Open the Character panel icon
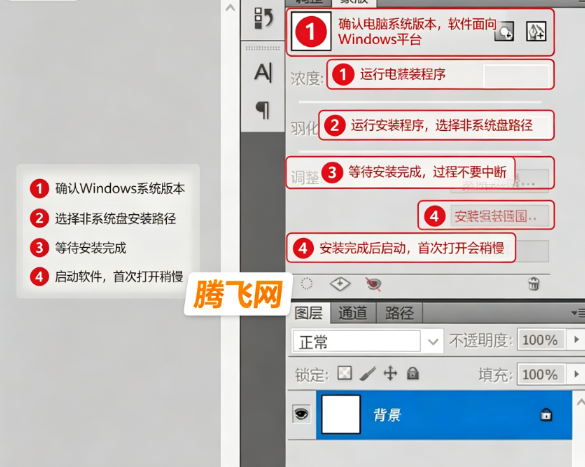Image resolution: width=585 pixels, height=467 pixels. click(x=263, y=72)
